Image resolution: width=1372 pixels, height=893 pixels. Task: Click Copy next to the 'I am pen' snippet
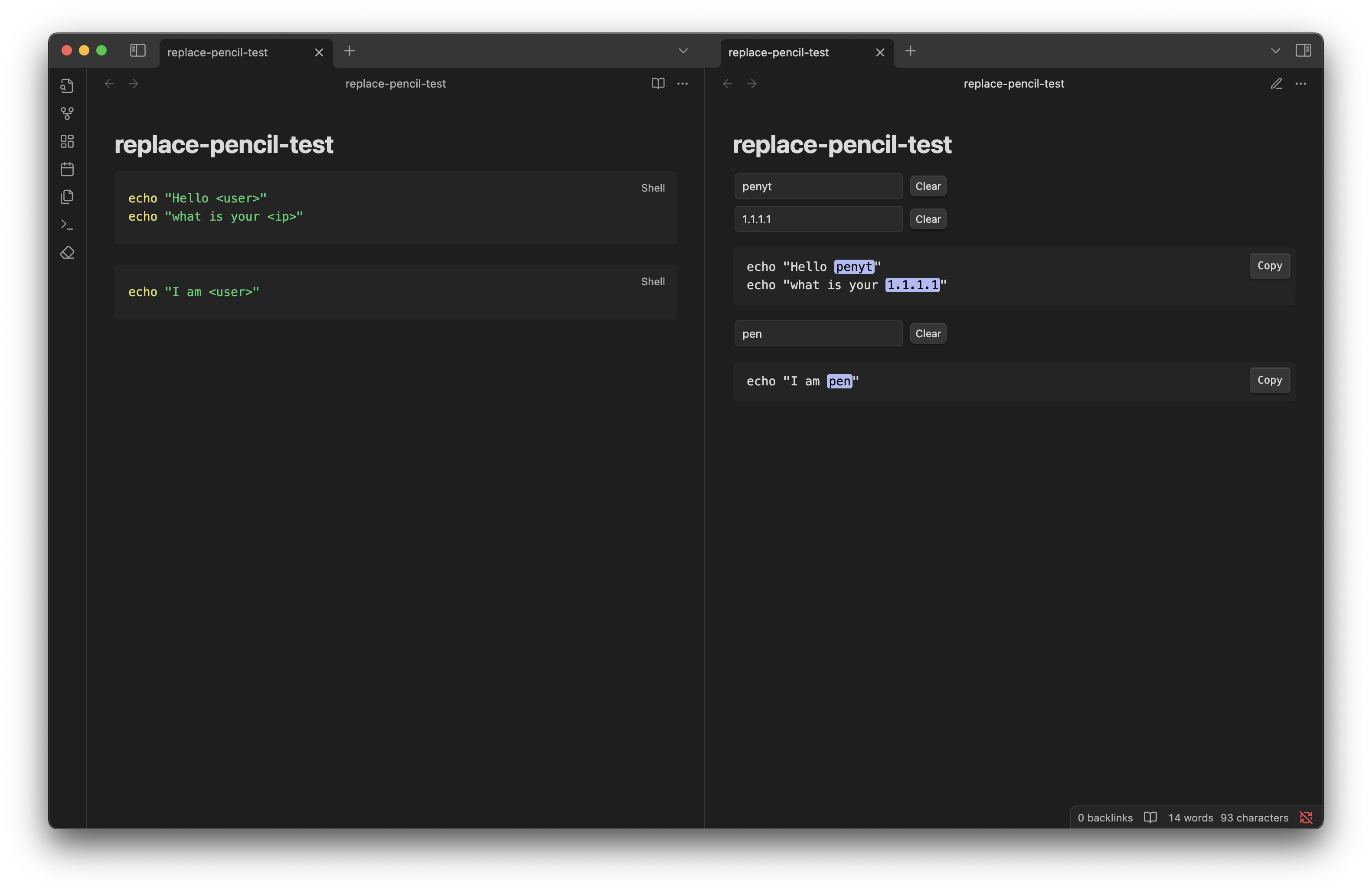[x=1269, y=380]
